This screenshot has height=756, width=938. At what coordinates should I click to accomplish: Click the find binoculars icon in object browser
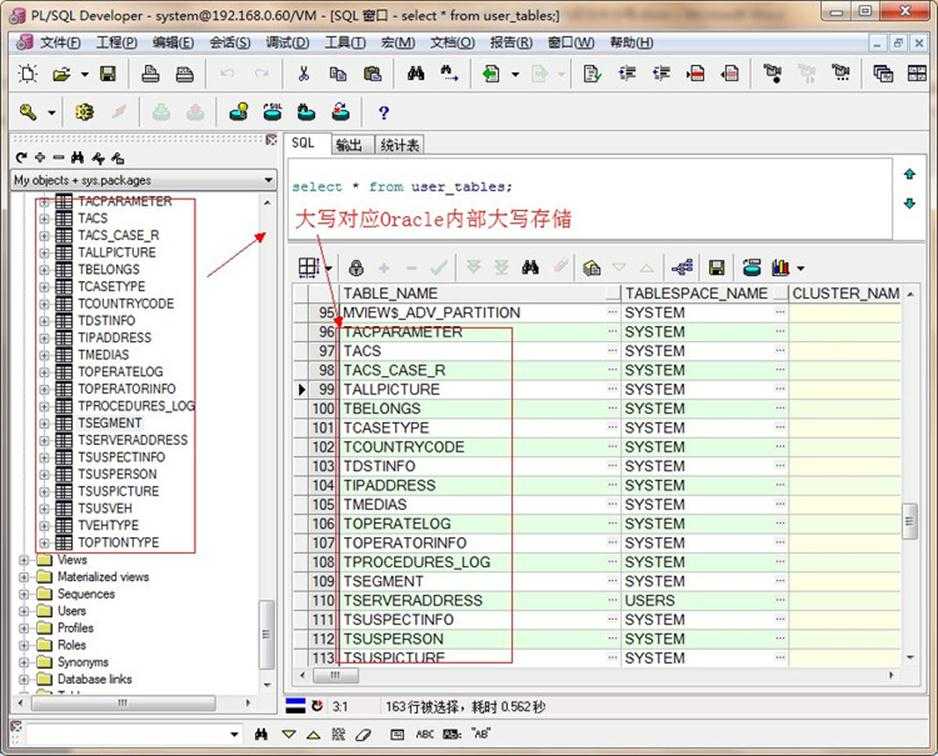coord(77,158)
